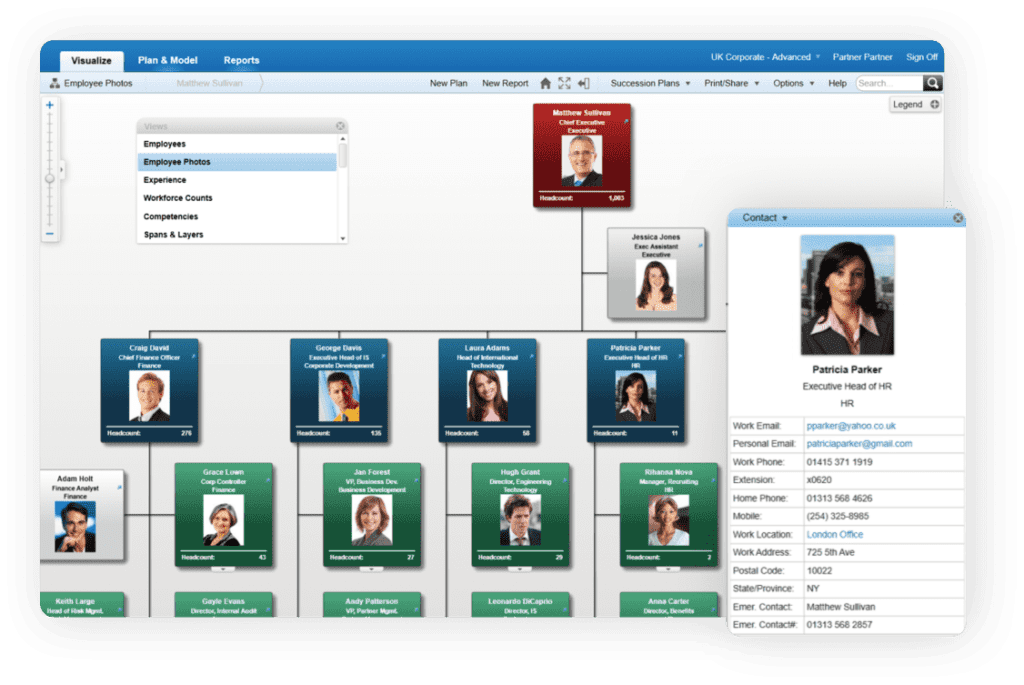The height and width of the screenshot is (685, 1024).
Task: Select Competencies in the Views list
Action: coord(237,216)
